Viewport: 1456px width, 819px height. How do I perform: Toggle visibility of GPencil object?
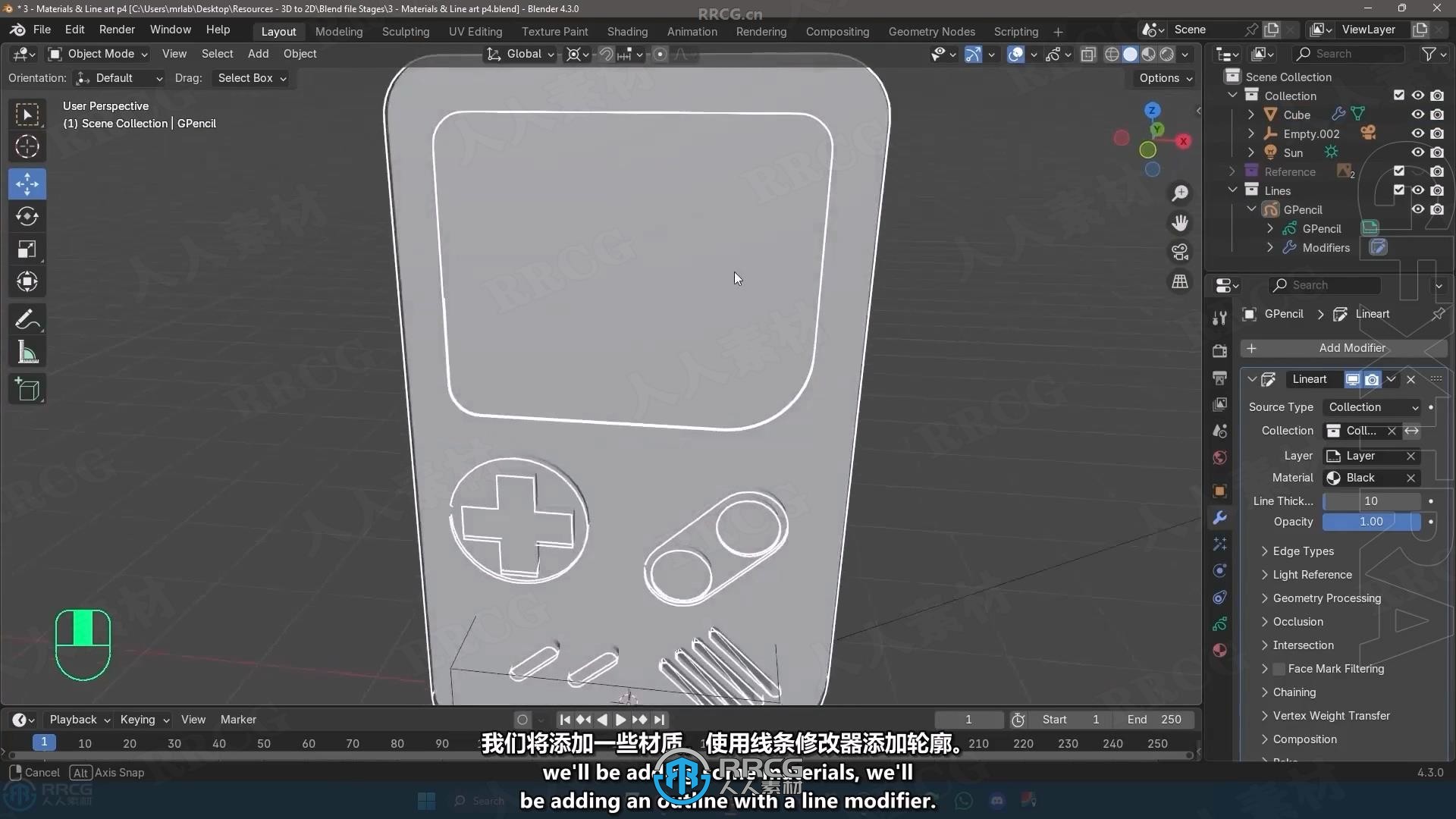click(x=1417, y=209)
